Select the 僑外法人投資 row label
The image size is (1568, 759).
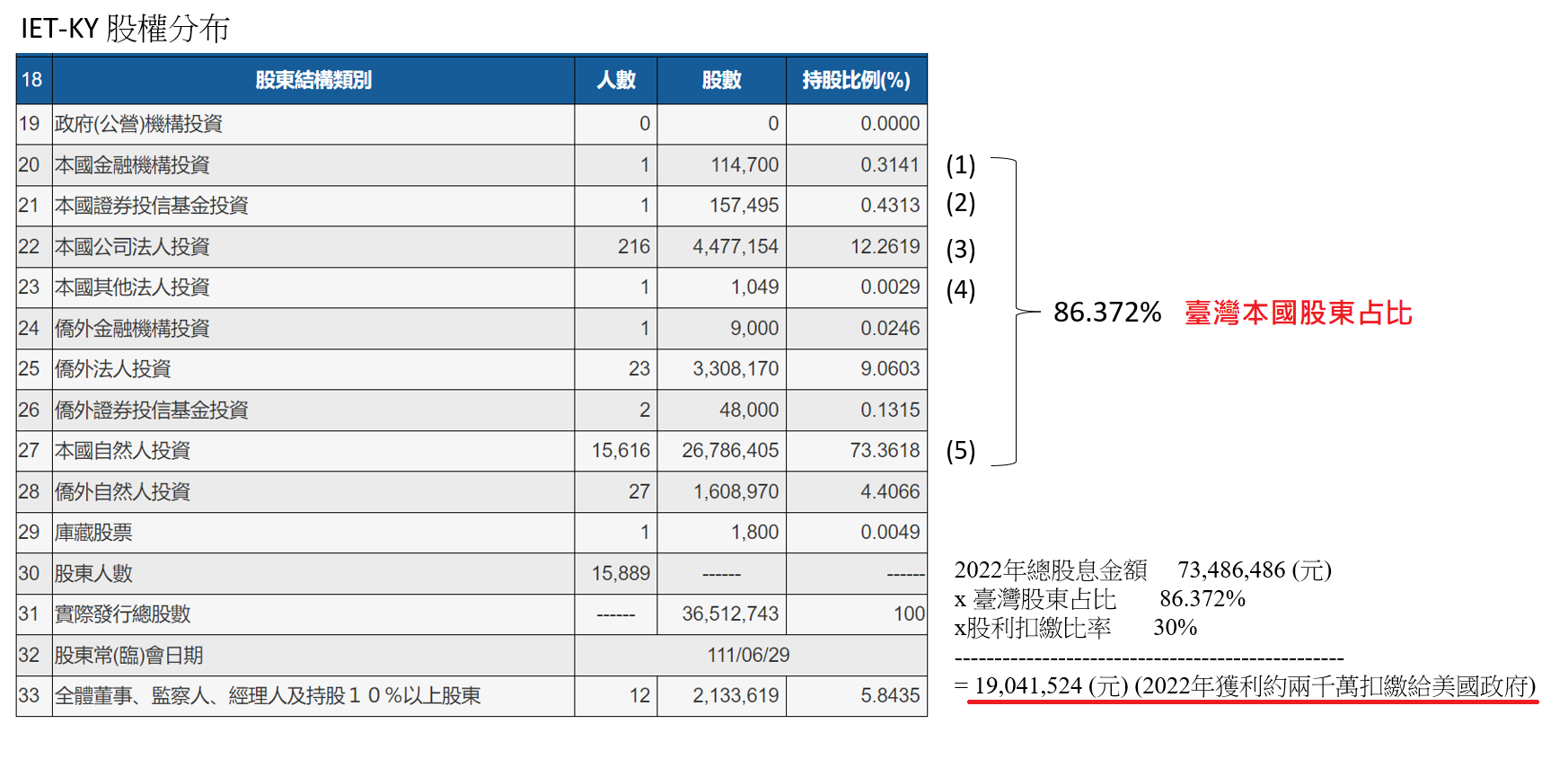tap(113, 369)
